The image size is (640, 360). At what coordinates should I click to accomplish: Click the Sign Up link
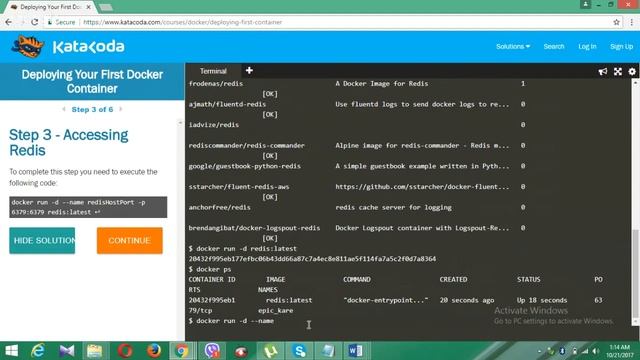click(621, 47)
